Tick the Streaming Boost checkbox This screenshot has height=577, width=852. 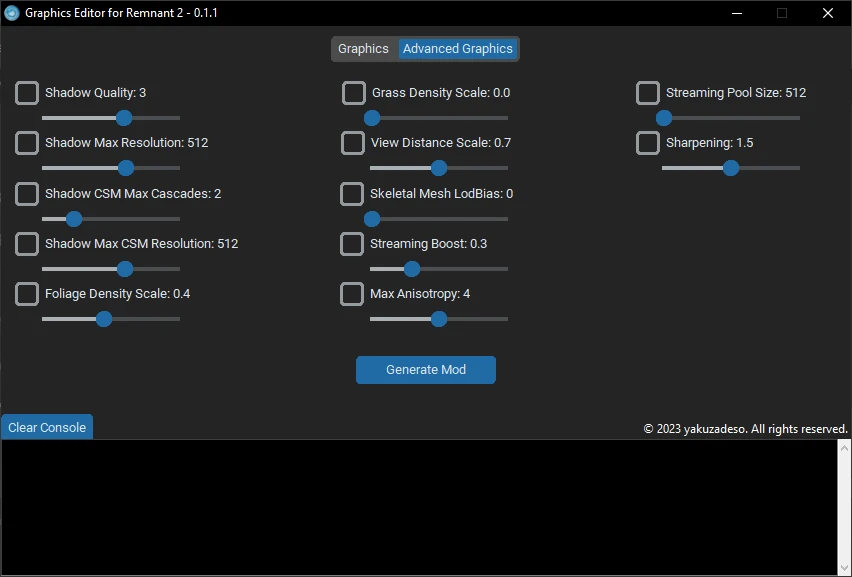click(352, 244)
